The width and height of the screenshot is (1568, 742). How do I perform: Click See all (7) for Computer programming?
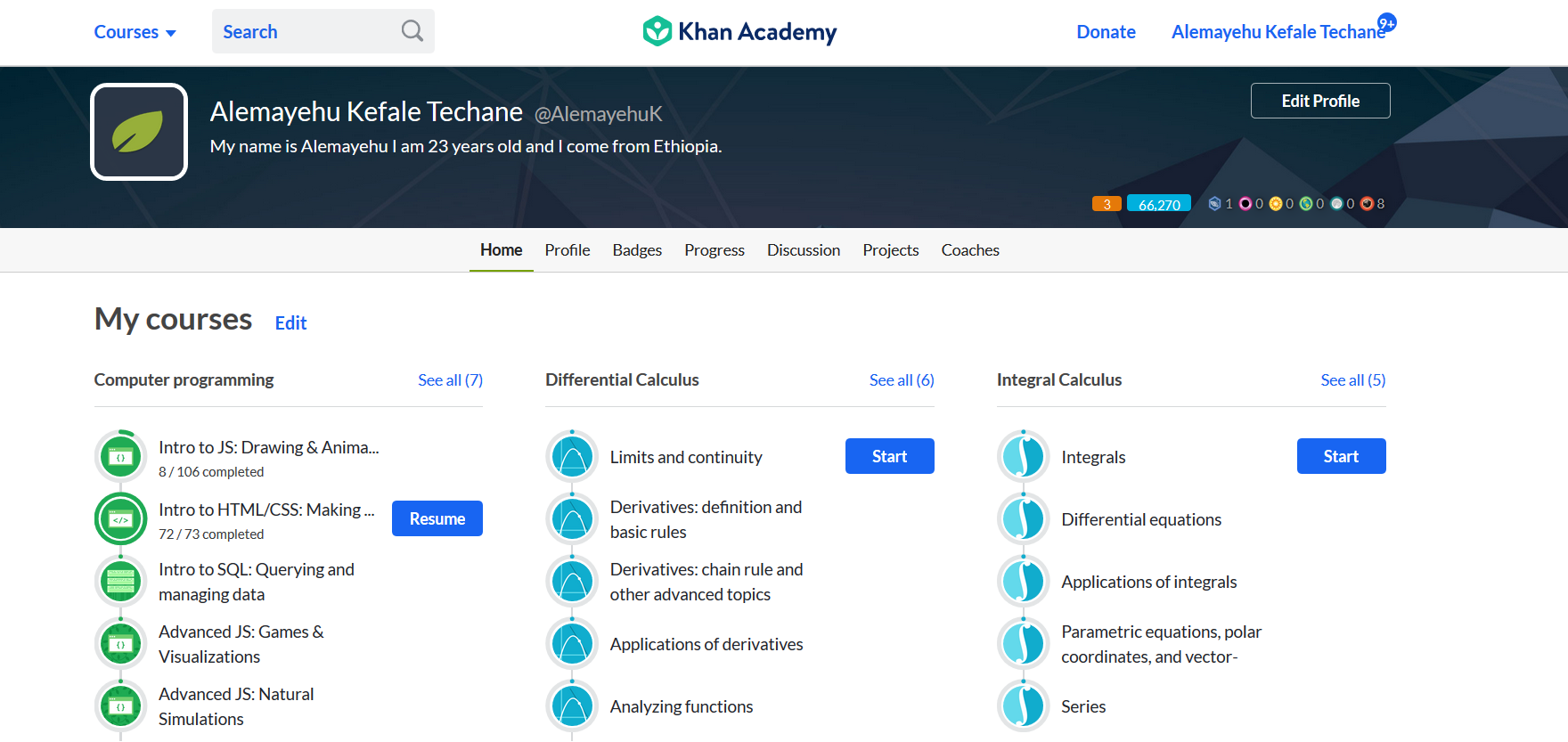pyautogui.click(x=450, y=380)
